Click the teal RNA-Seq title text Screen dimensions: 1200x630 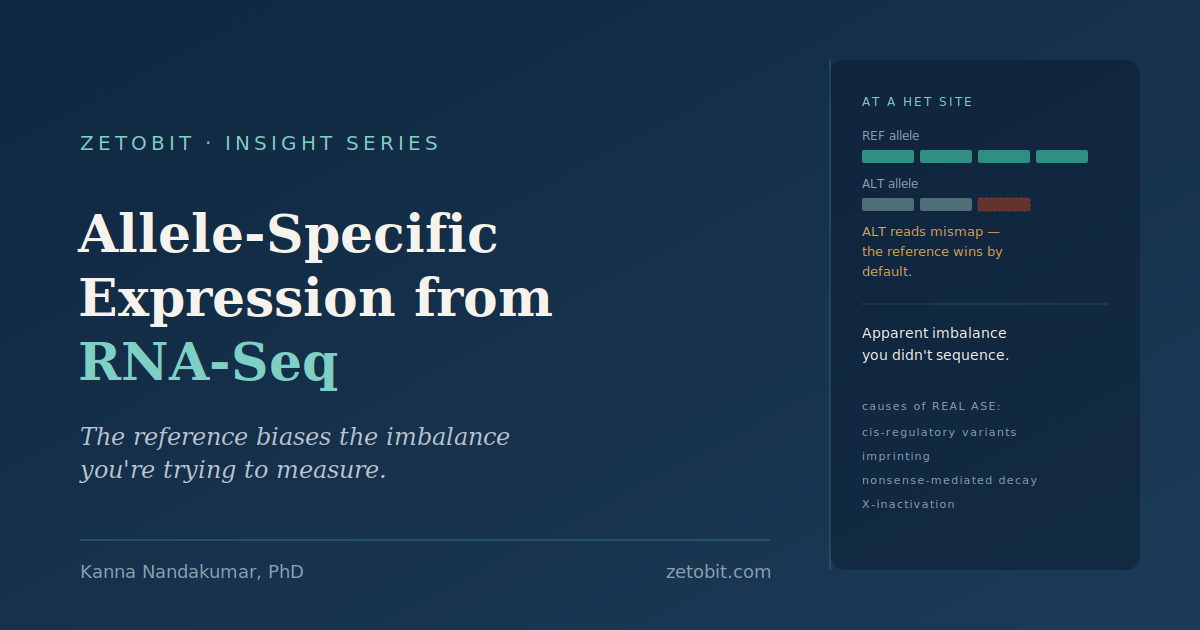coord(209,363)
